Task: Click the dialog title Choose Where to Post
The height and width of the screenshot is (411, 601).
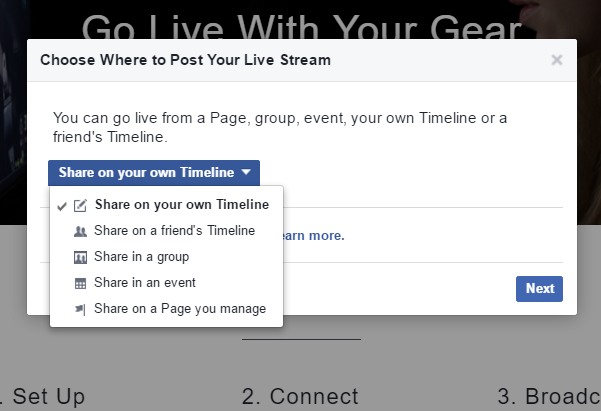Action: coord(186,60)
